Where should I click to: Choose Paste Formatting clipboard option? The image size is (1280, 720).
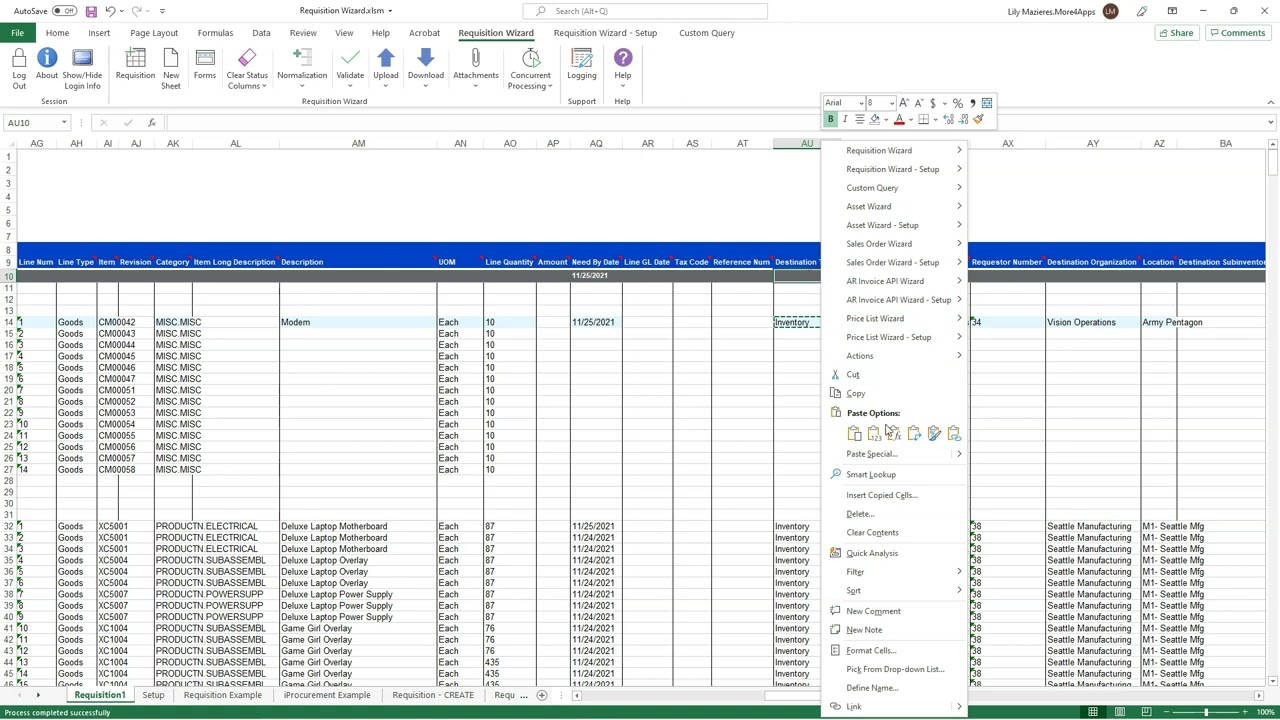pyautogui.click(x=934, y=433)
